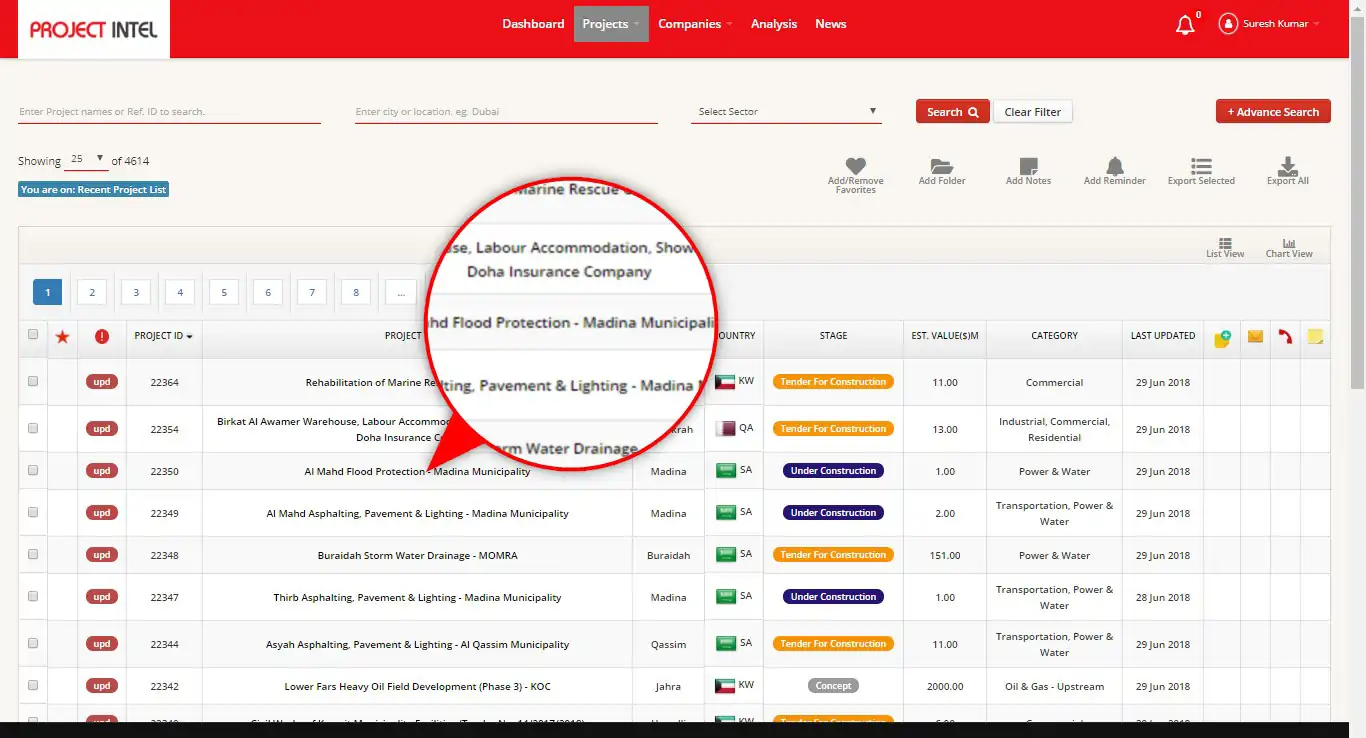Toggle the select-all checkbox in table header
Image resolution: width=1366 pixels, height=738 pixels.
click(x=33, y=335)
